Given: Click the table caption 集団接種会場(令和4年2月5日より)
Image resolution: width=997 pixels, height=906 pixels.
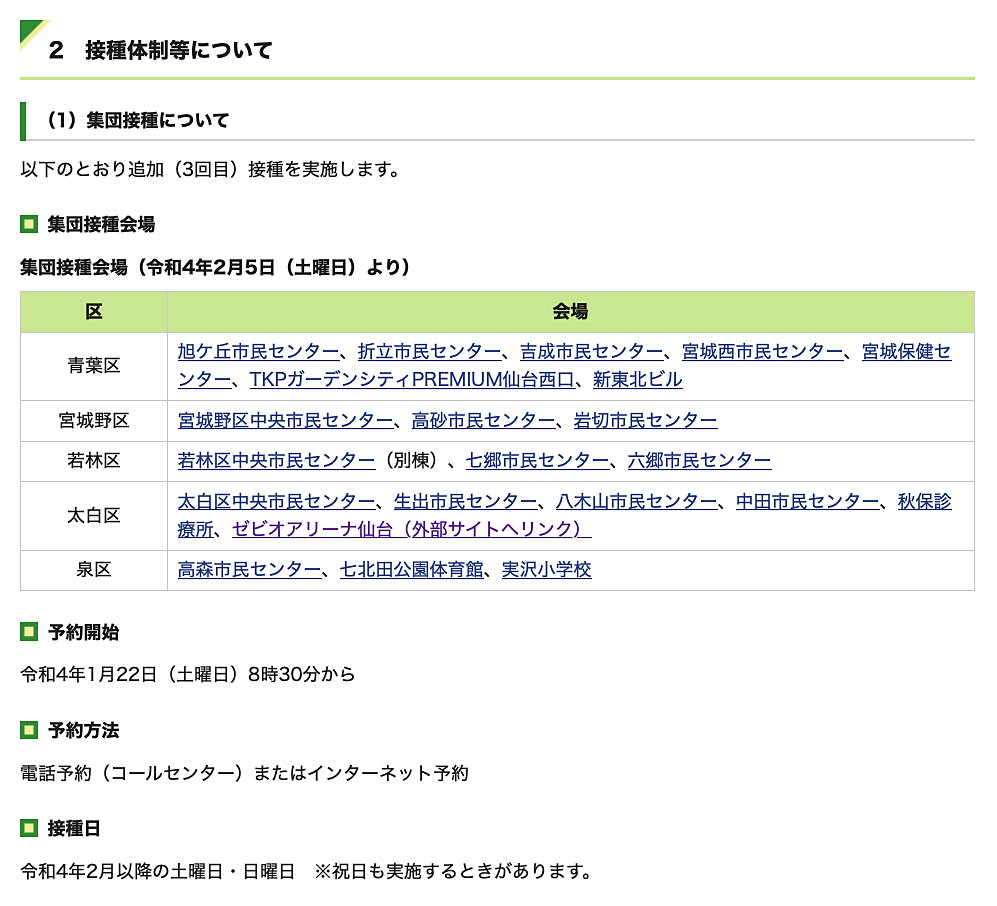Looking at the screenshot, I should pyautogui.click(x=215, y=267).
